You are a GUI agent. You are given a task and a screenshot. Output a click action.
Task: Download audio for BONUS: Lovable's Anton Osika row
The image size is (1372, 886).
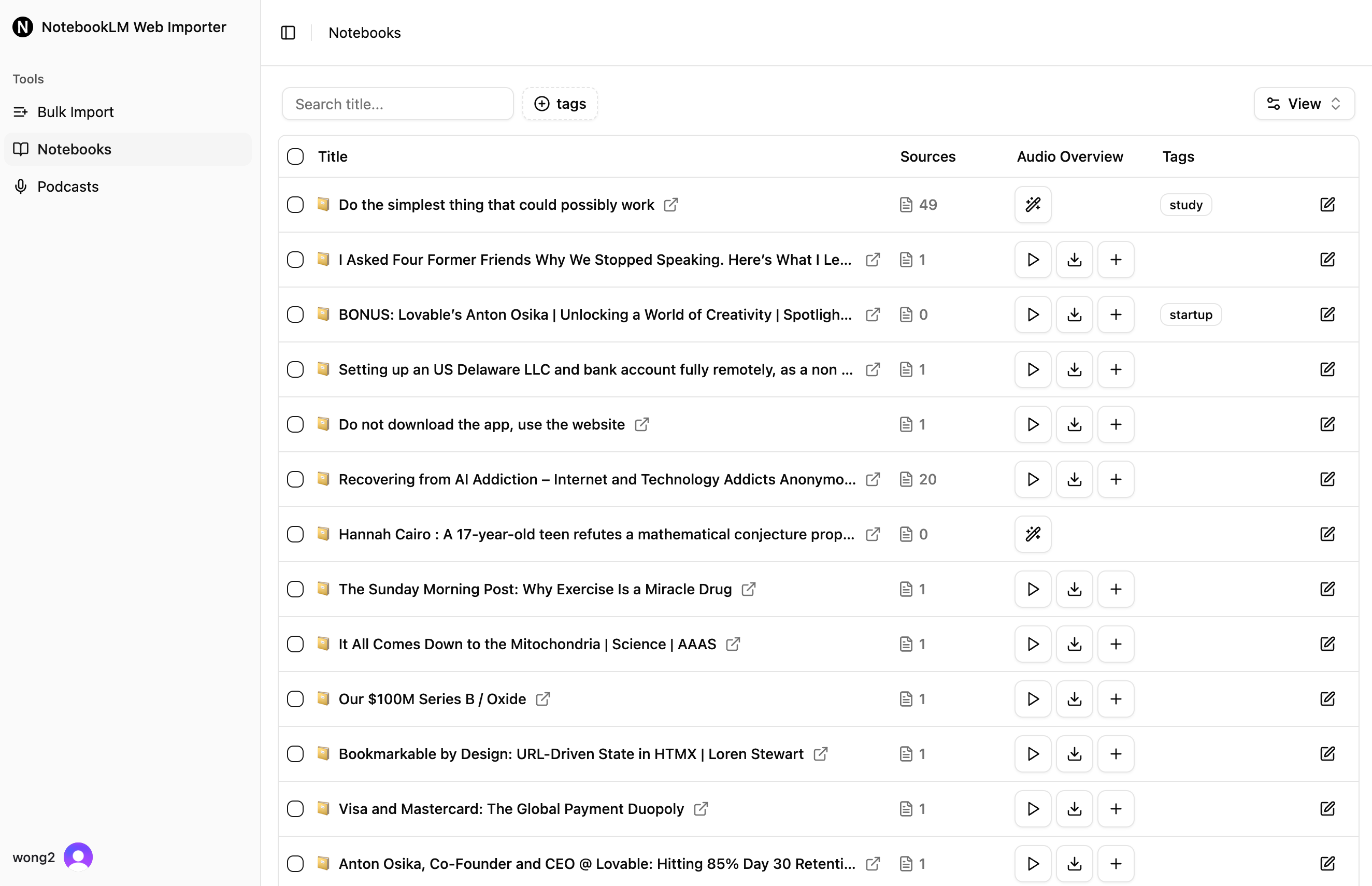tap(1074, 315)
